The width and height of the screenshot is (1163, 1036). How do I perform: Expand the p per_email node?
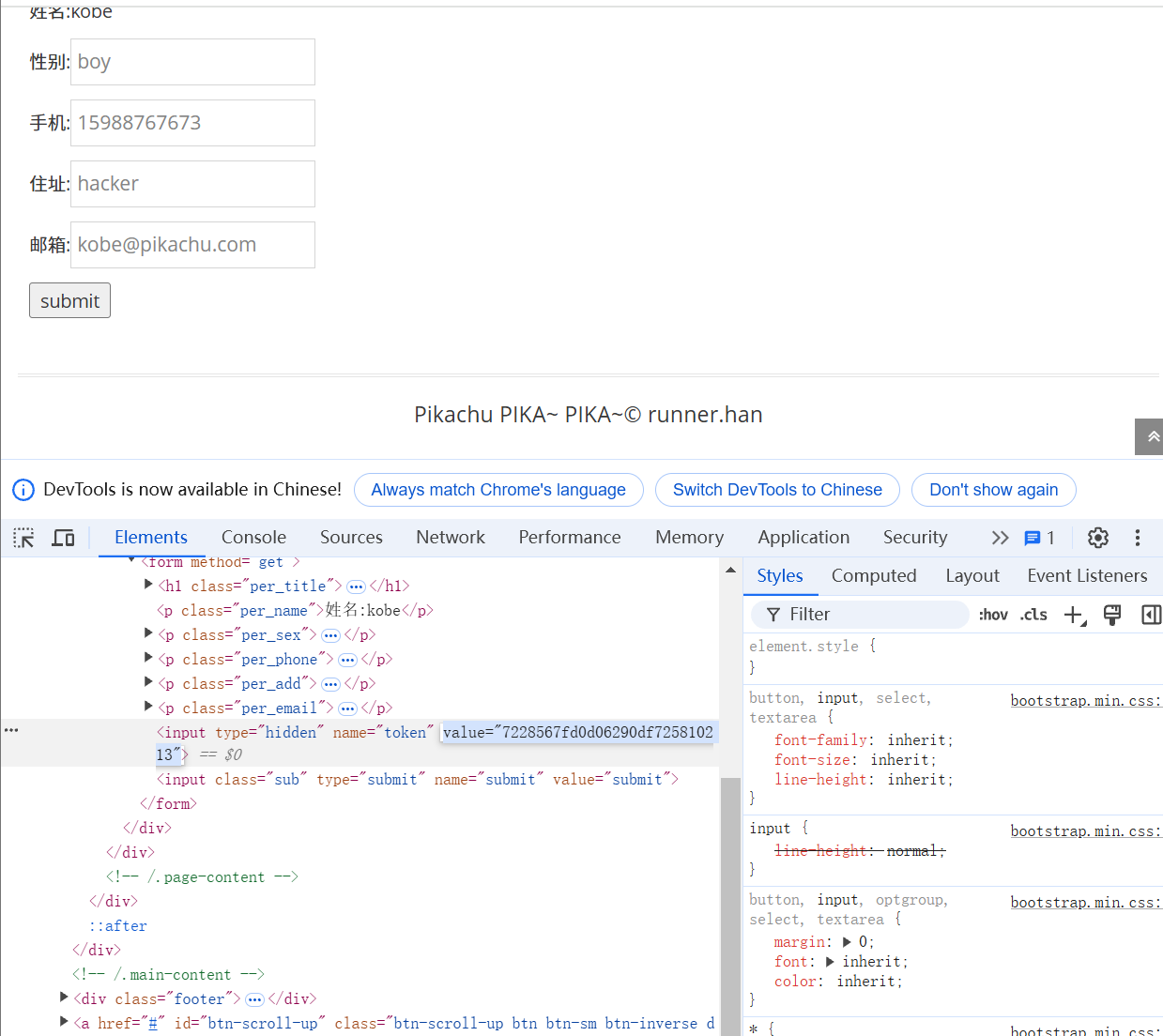pyautogui.click(x=148, y=707)
